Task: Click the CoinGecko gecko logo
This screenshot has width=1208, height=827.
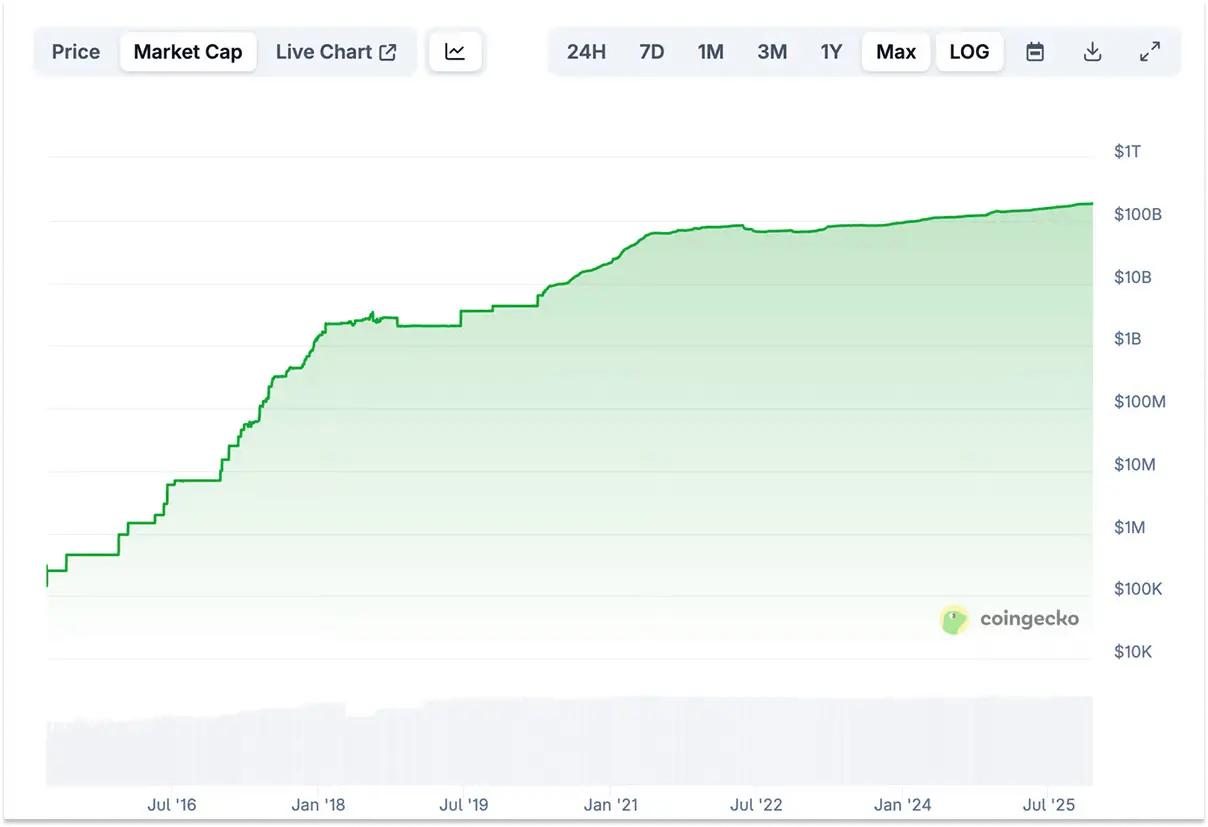Action: pyautogui.click(x=955, y=620)
